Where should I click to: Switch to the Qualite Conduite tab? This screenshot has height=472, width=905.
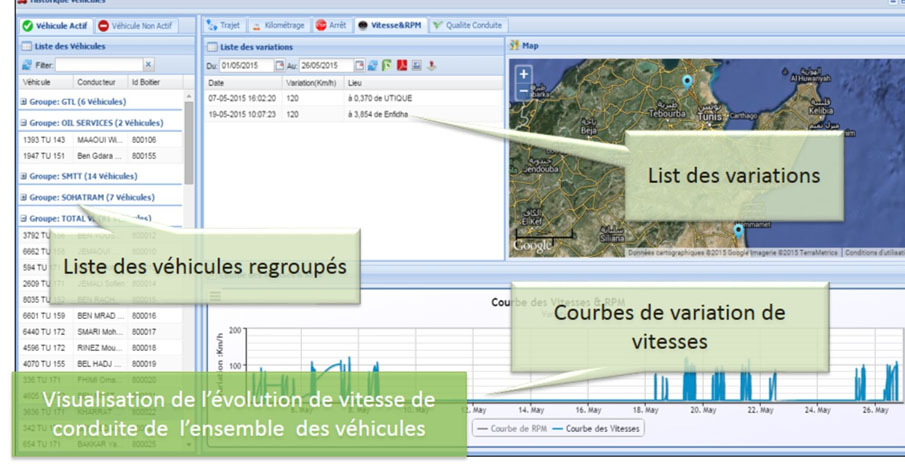(468, 26)
